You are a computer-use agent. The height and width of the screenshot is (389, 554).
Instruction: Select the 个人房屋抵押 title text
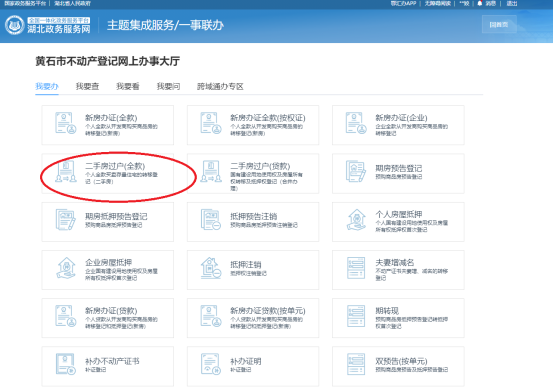click(399, 214)
